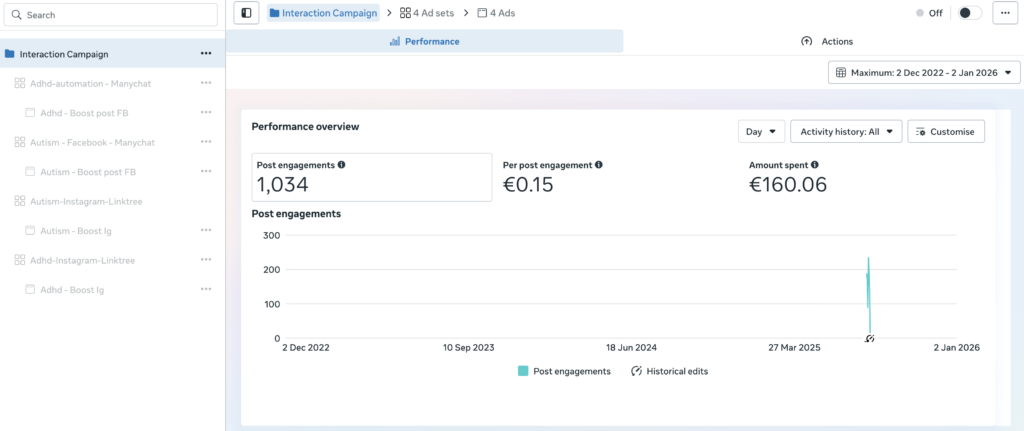Open 4 Ad sets breadcrumb
Screen dimensions: 1024x431
click(x=426, y=12)
